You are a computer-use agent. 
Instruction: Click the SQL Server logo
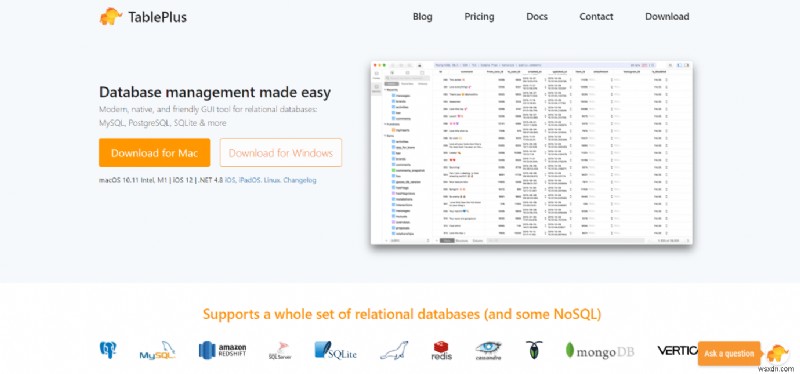280,351
